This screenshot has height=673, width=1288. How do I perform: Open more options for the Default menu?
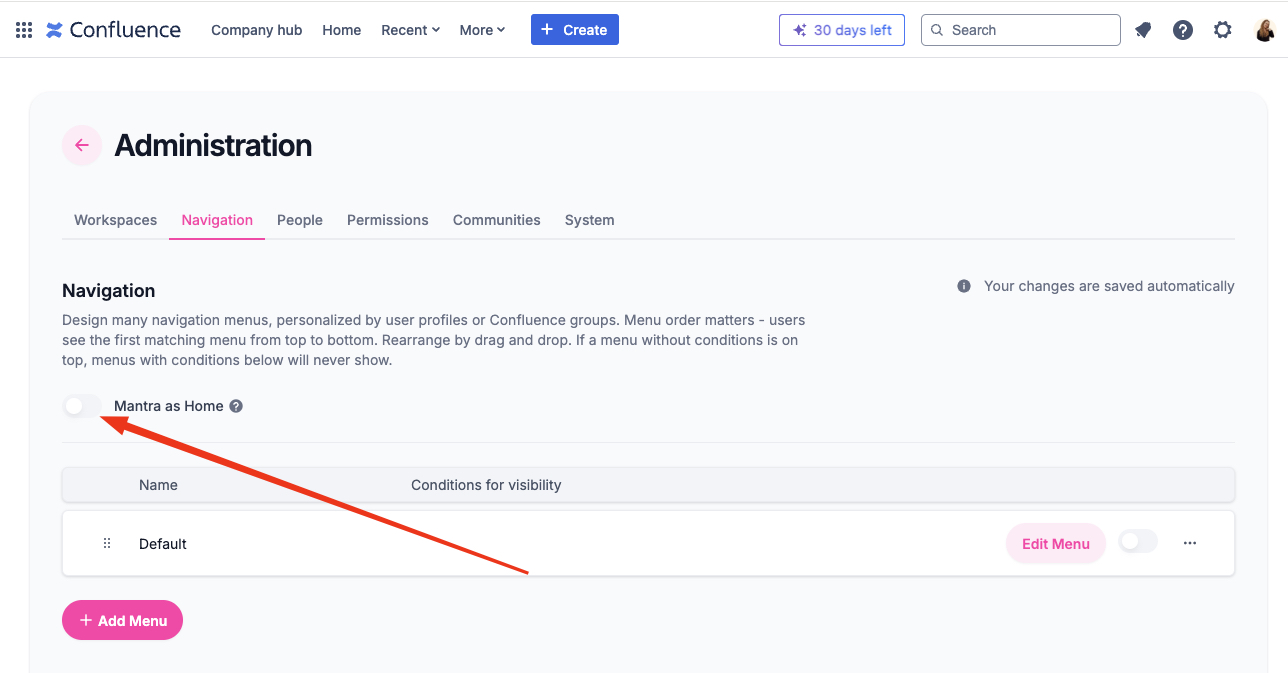(x=1189, y=542)
